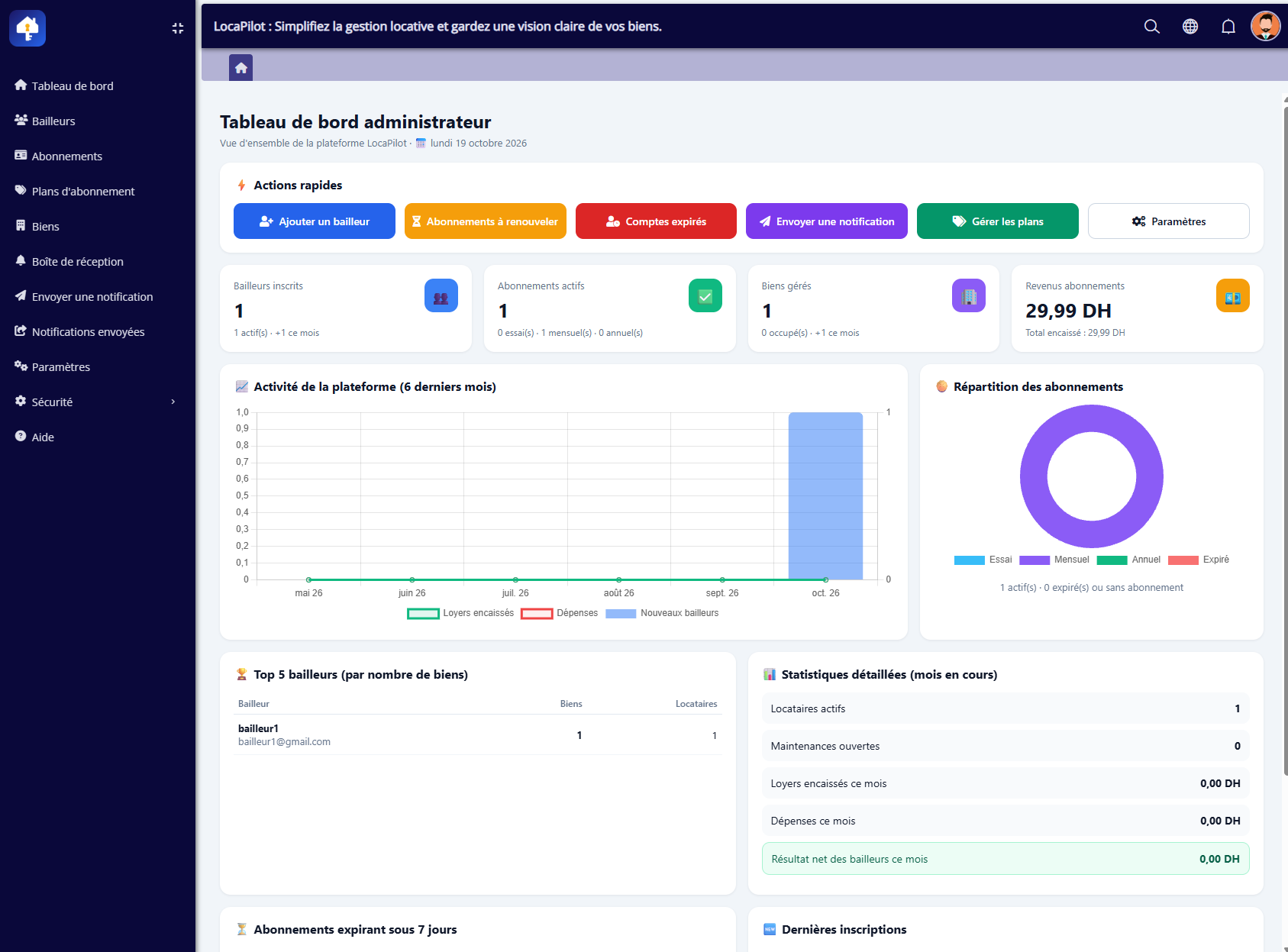Open notifications bell in top bar
This screenshot has width=1288, height=952.
1228,27
